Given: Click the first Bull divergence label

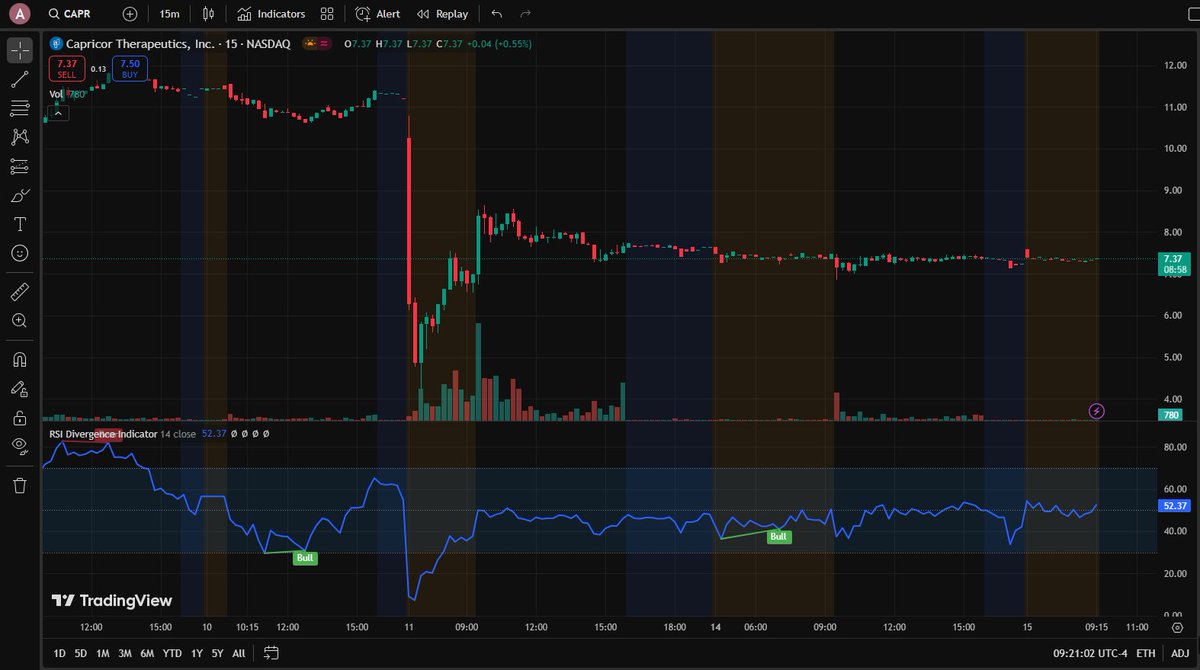Looking at the screenshot, I should 305,558.
